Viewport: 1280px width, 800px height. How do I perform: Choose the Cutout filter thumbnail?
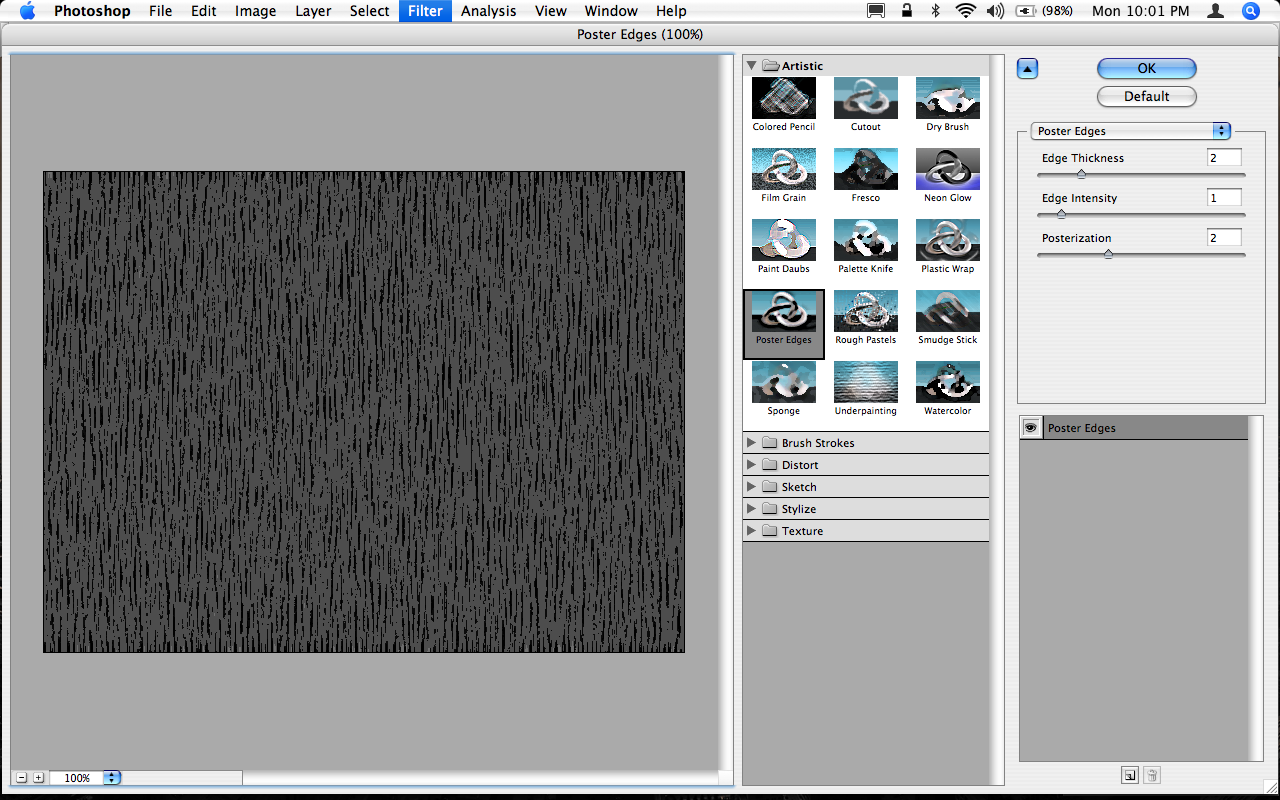coord(866,98)
